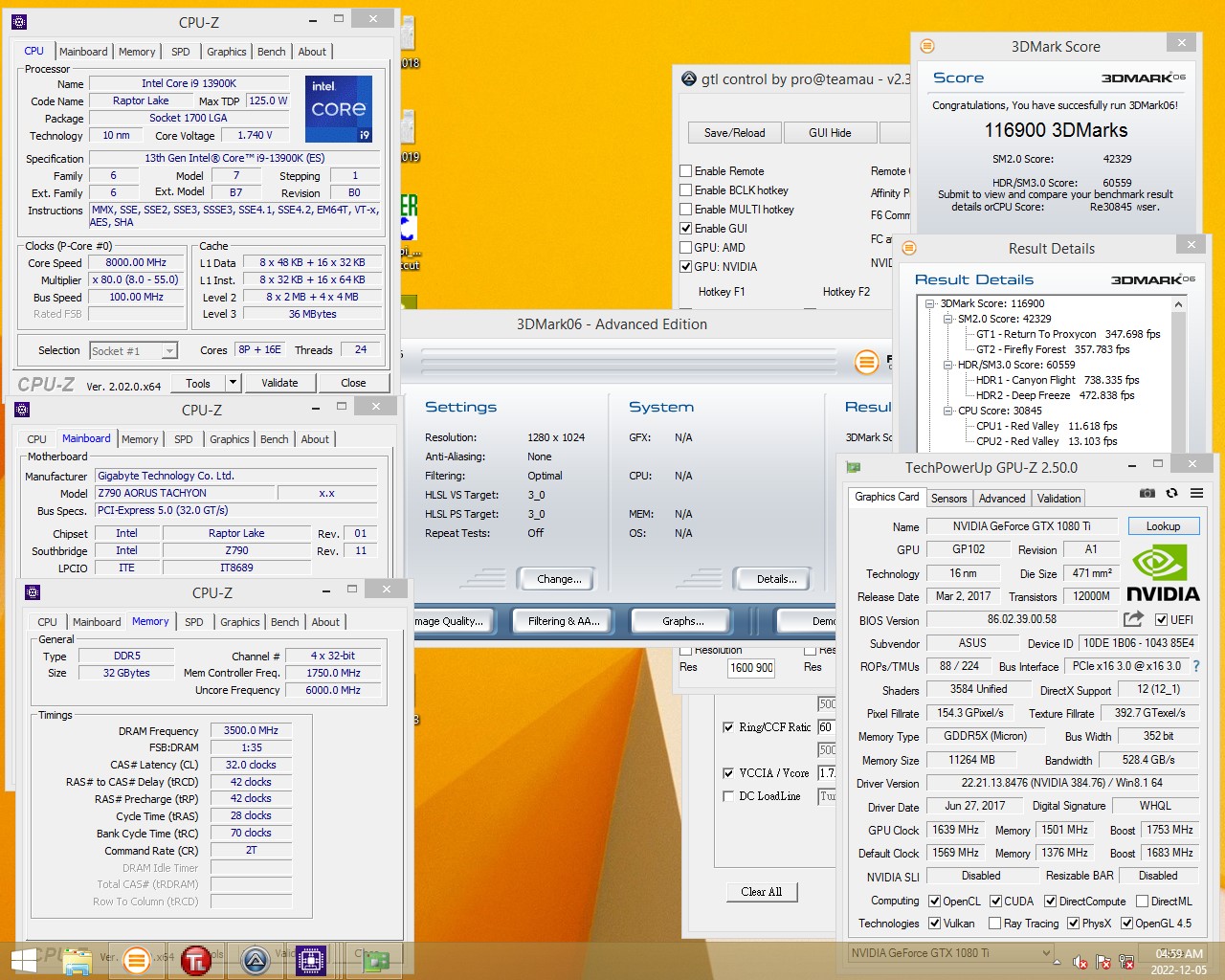Uncheck the GPU: NVIDIA option
Viewport: 1225px width, 980px height.
pos(685,267)
